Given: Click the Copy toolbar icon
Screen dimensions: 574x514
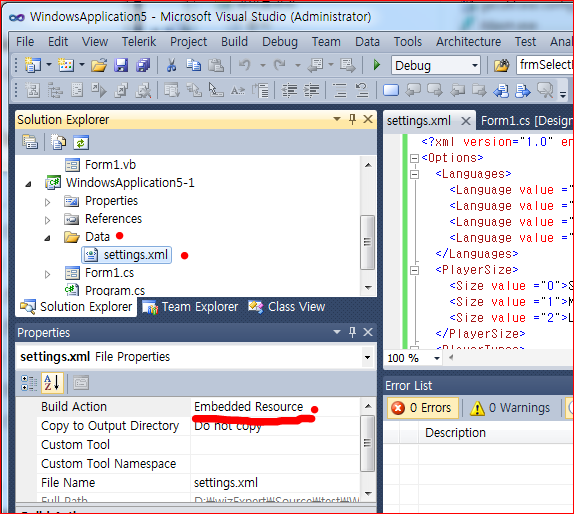Looking at the screenshot, I should tap(193, 66).
